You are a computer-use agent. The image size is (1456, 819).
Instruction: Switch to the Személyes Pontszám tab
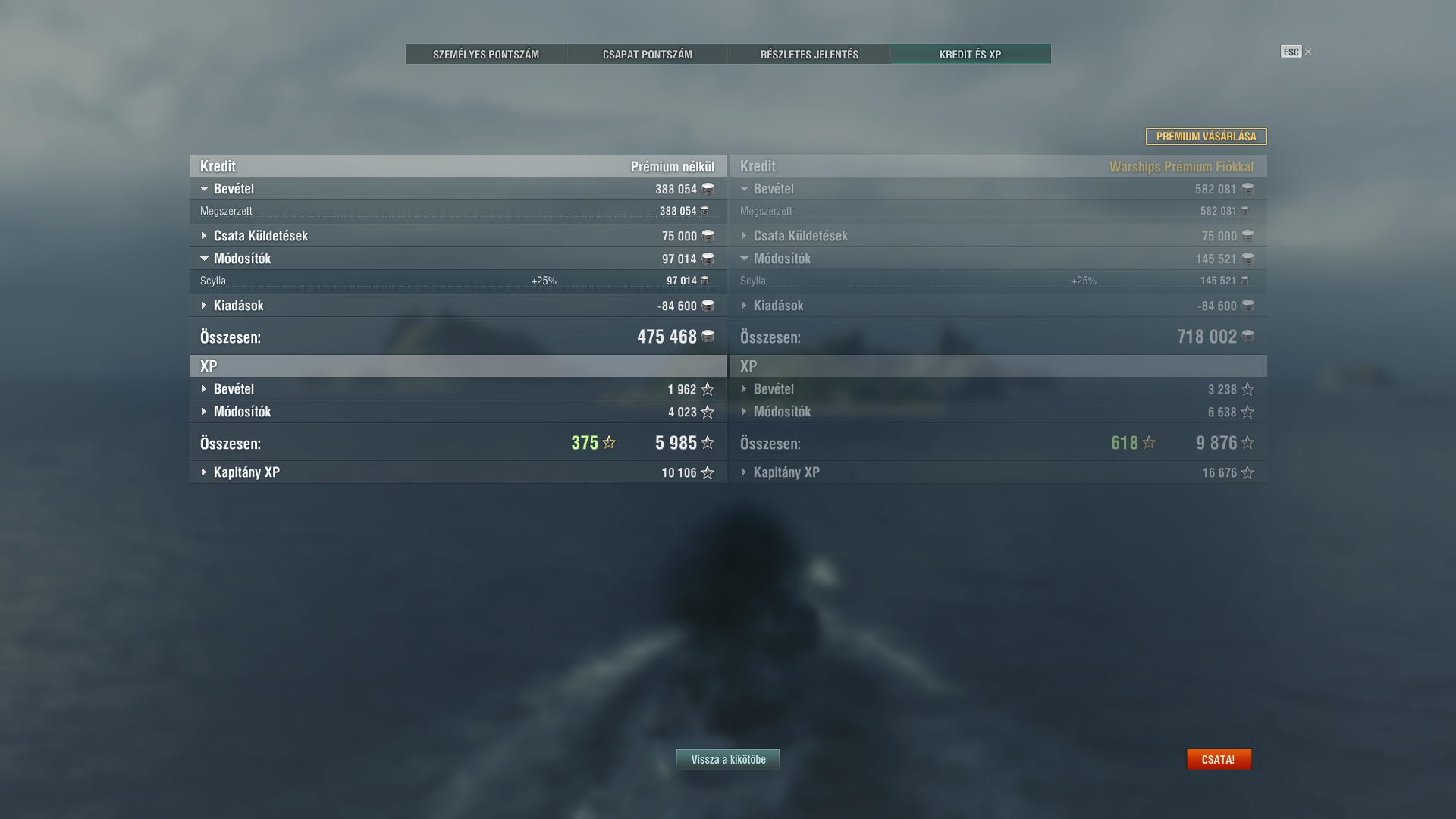tap(486, 55)
